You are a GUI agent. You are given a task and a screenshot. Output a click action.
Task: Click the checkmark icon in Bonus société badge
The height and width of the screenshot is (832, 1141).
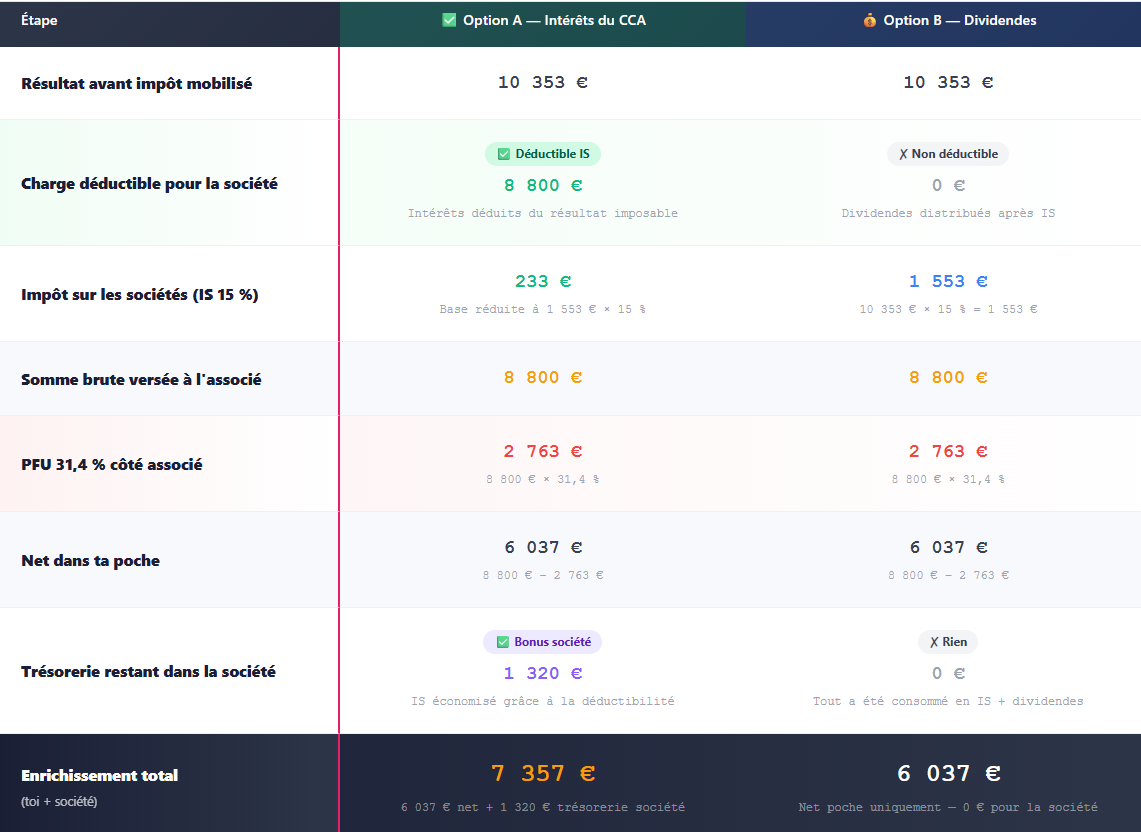coord(502,642)
